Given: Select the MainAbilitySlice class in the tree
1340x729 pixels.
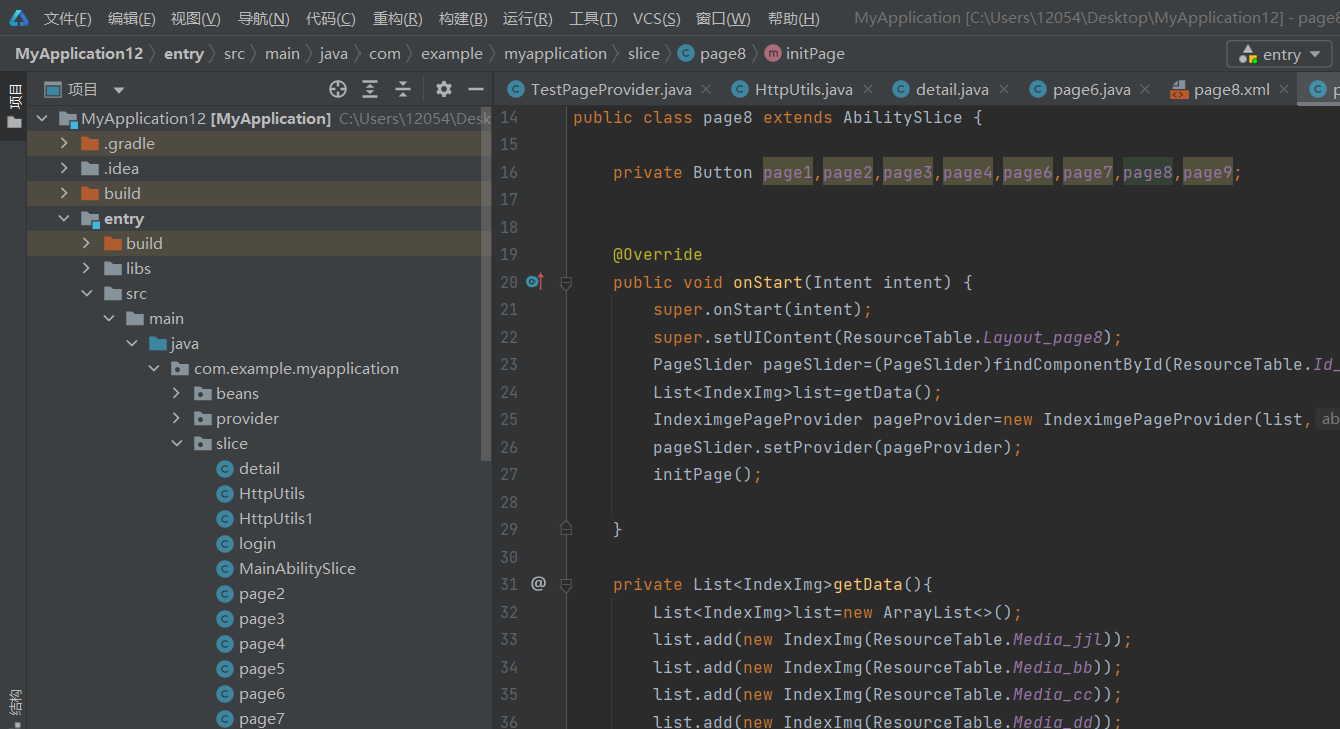Looking at the screenshot, I should tap(297, 568).
